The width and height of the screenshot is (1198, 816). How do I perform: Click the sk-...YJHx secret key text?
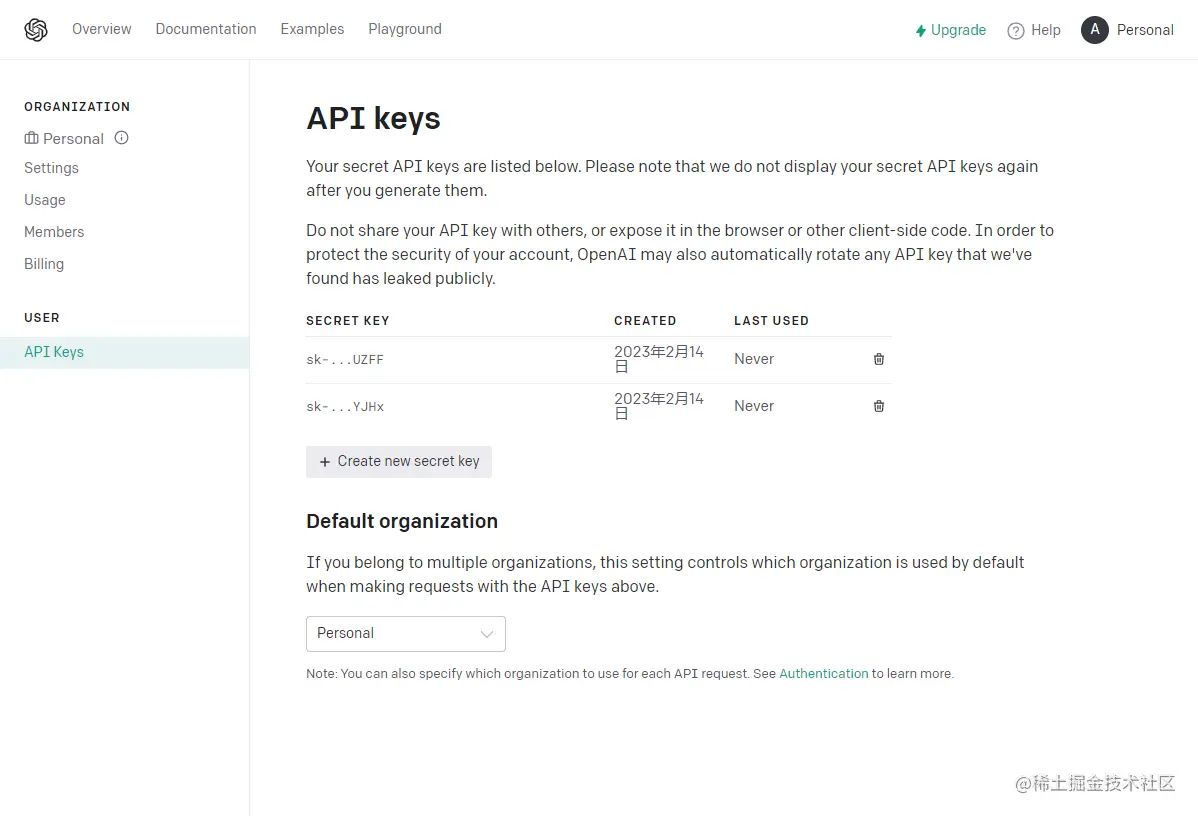pyautogui.click(x=345, y=406)
